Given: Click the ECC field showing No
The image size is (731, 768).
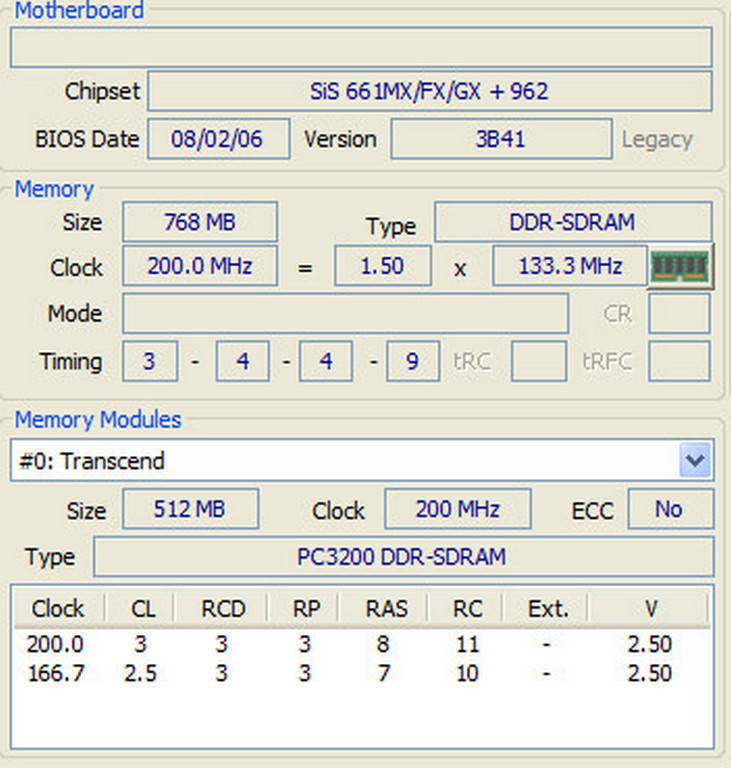Looking at the screenshot, I should pos(669,509).
